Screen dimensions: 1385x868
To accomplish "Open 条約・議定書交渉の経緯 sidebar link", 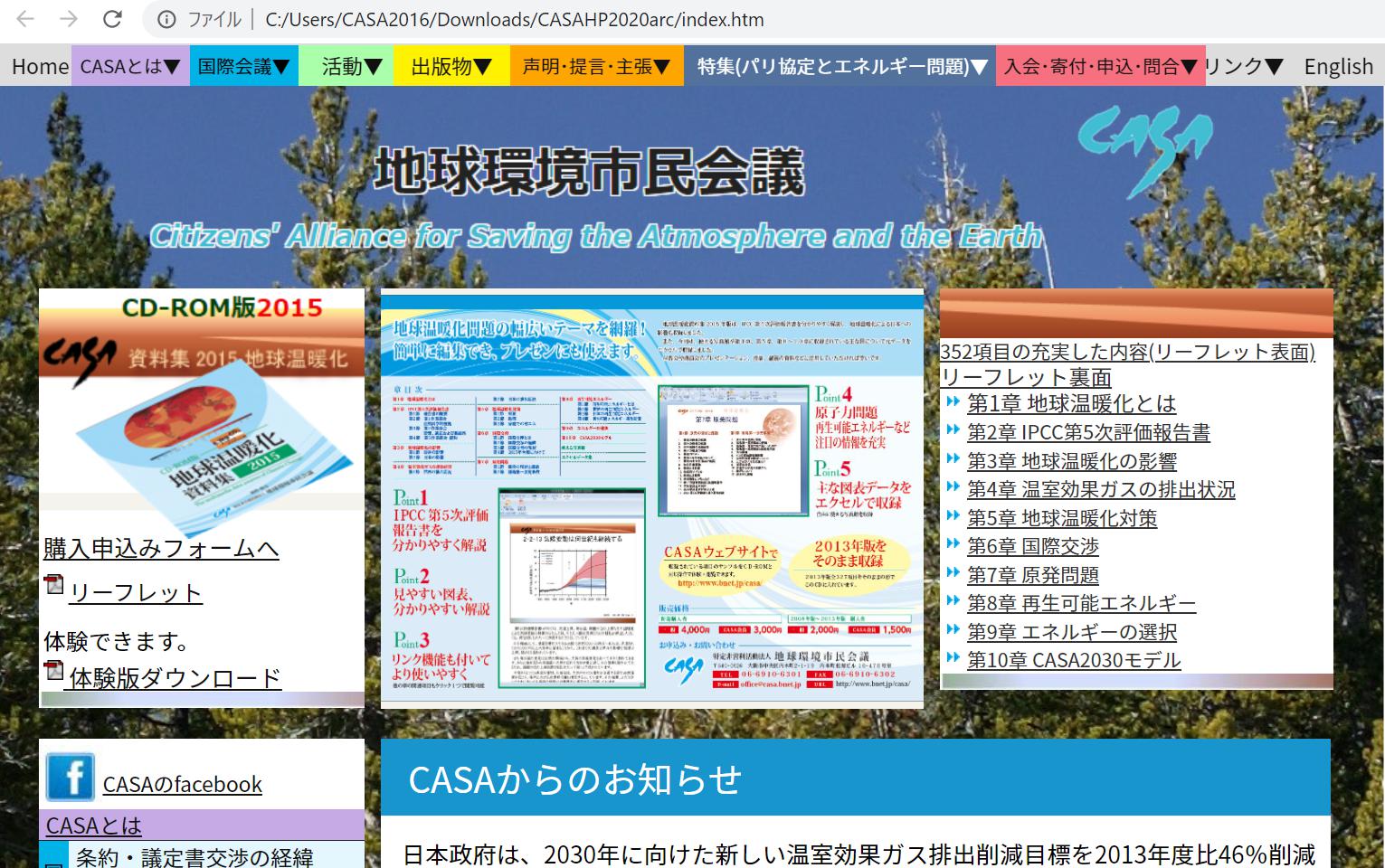I will point(194,856).
